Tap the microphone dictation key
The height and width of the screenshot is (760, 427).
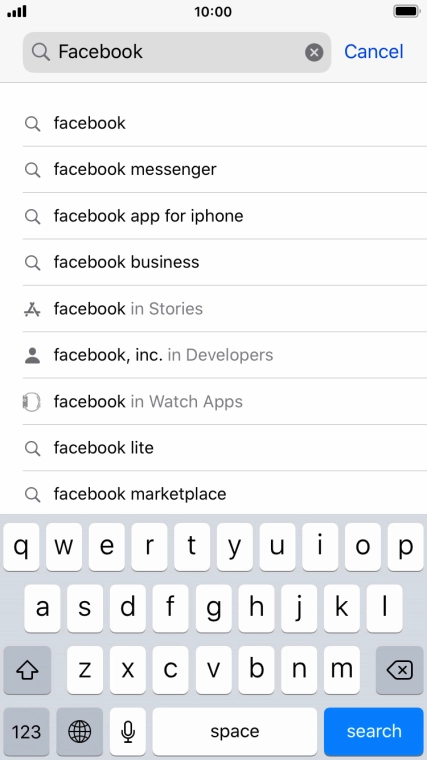tap(127, 731)
